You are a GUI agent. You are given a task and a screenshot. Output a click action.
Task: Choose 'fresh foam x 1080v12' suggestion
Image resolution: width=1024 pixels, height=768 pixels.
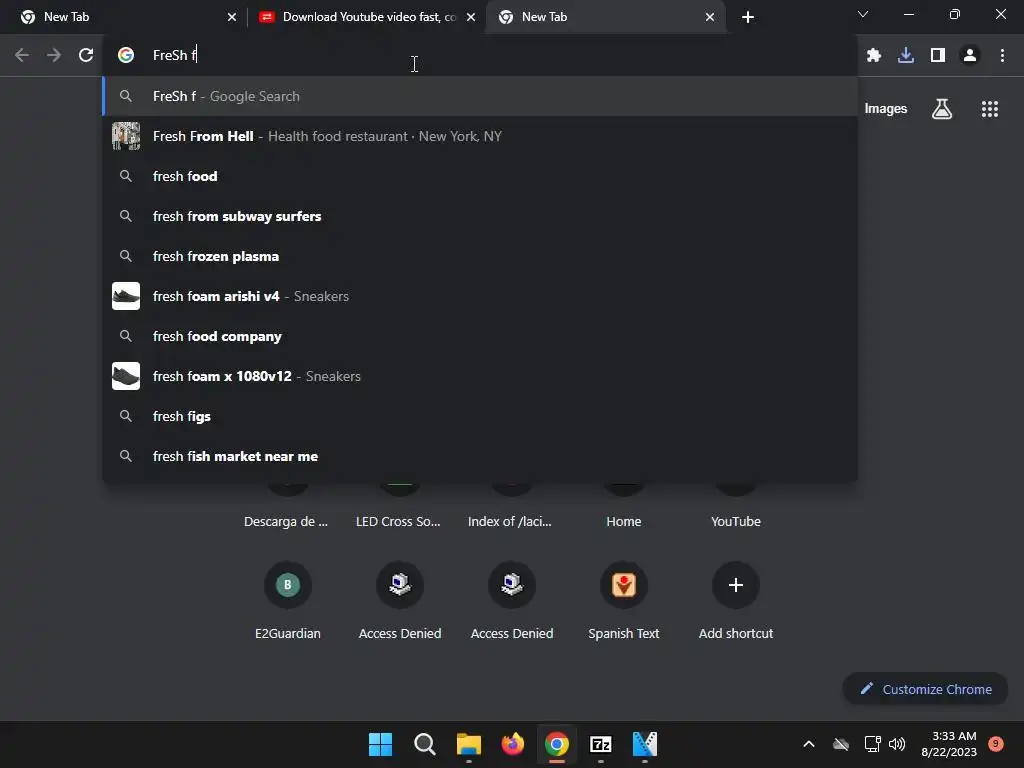tap(480, 376)
